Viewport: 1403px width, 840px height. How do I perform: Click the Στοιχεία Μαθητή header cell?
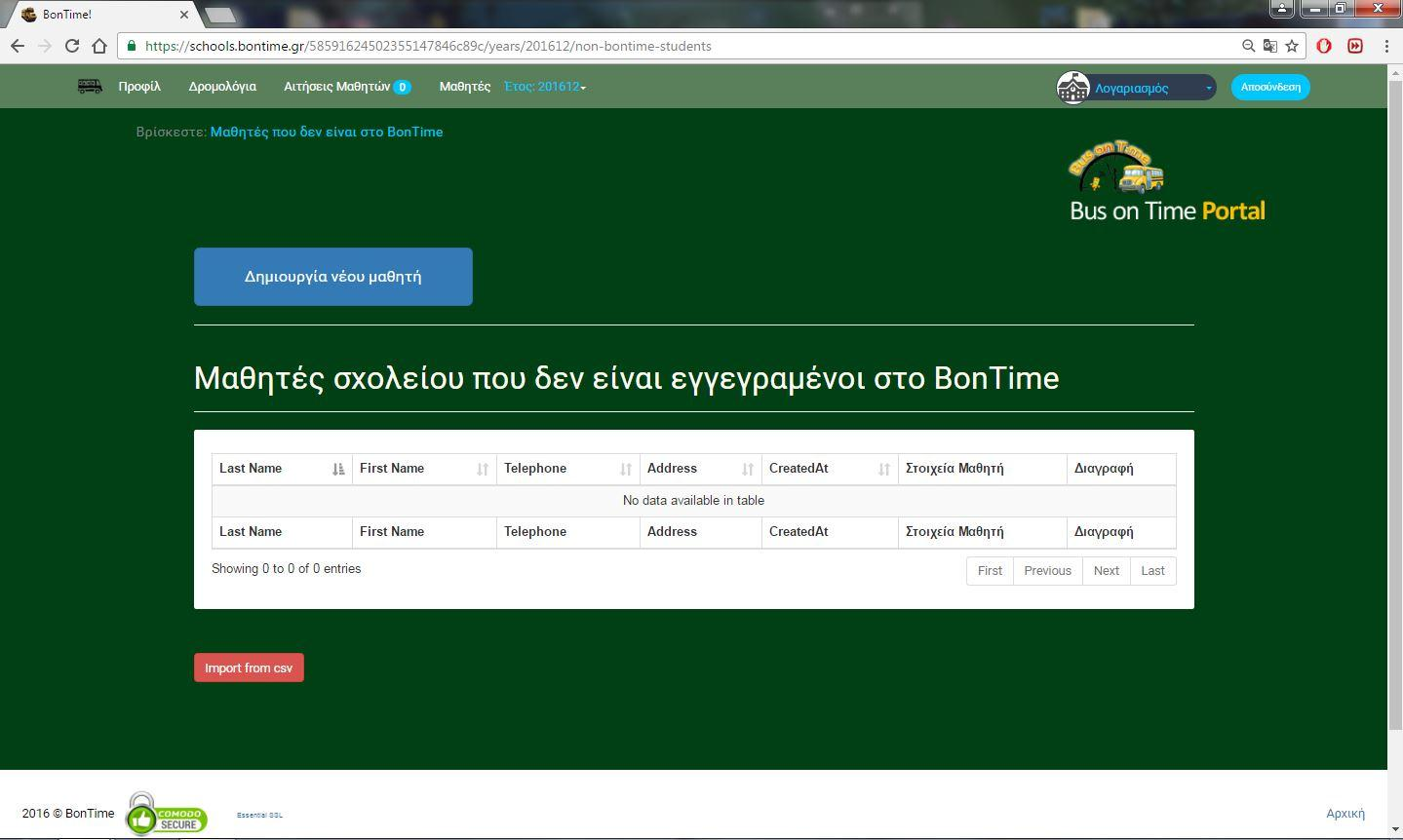point(983,469)
